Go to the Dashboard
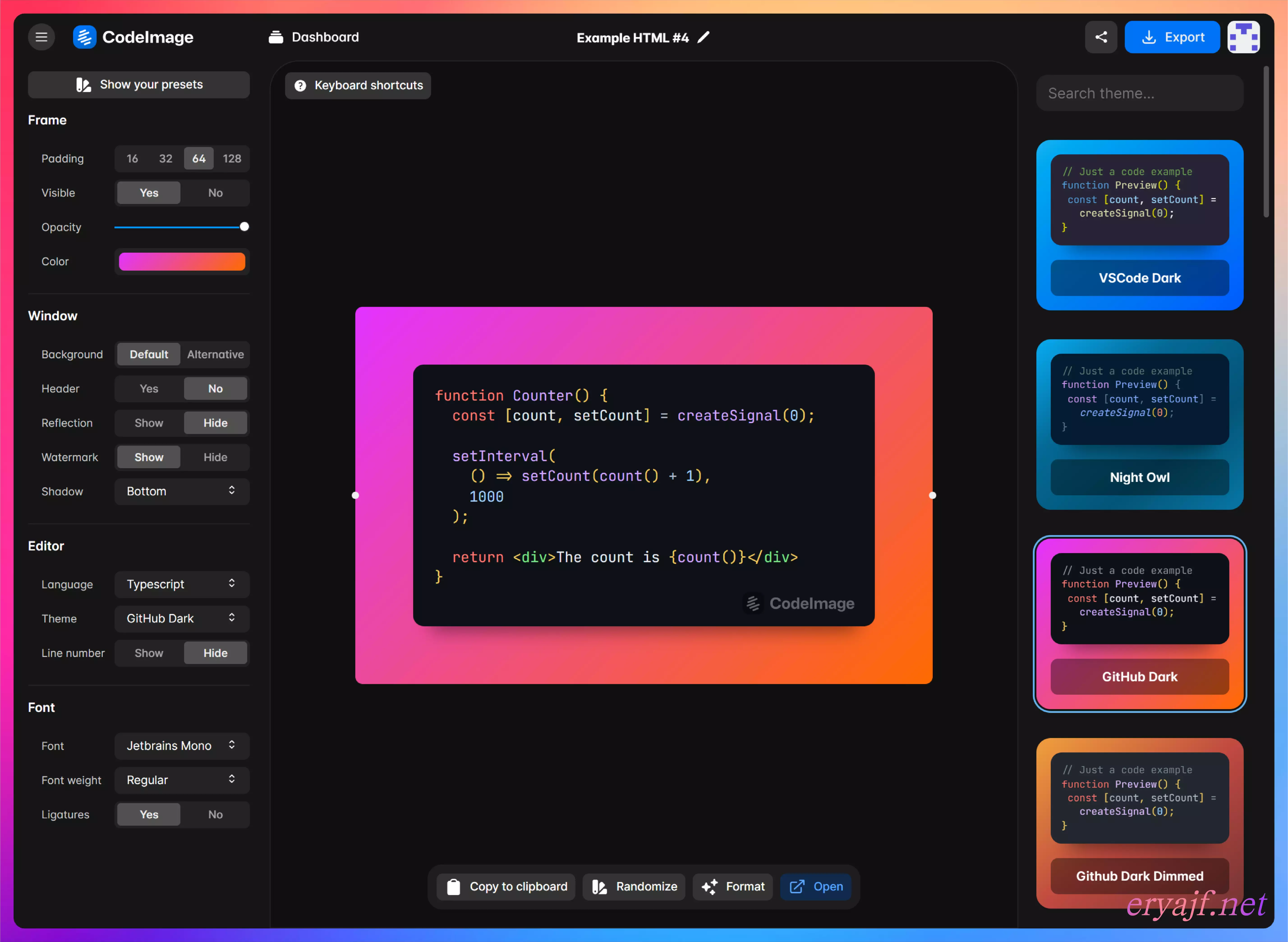This screenshot has height=942, width=1288. point(314,37)
